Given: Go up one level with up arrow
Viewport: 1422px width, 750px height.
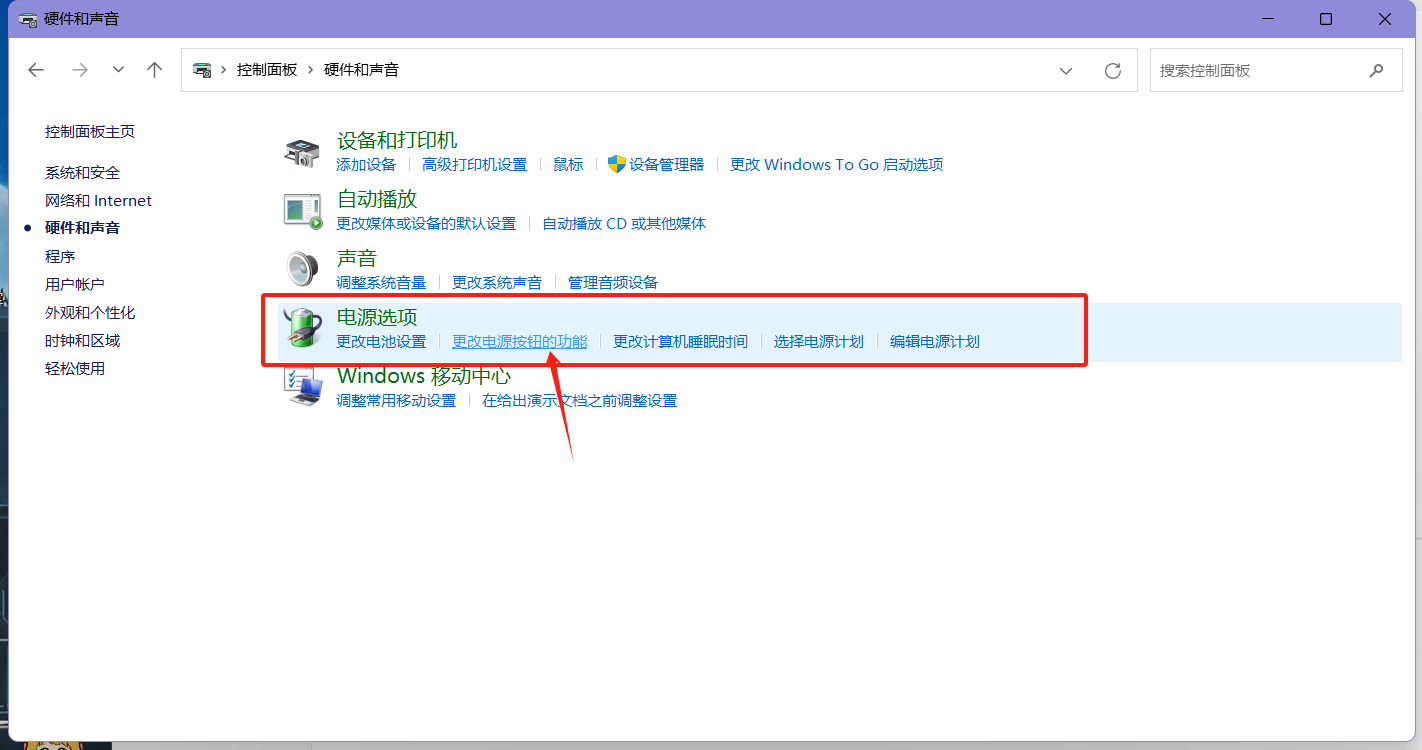Looking at the screenshot, I should point(154,70).
